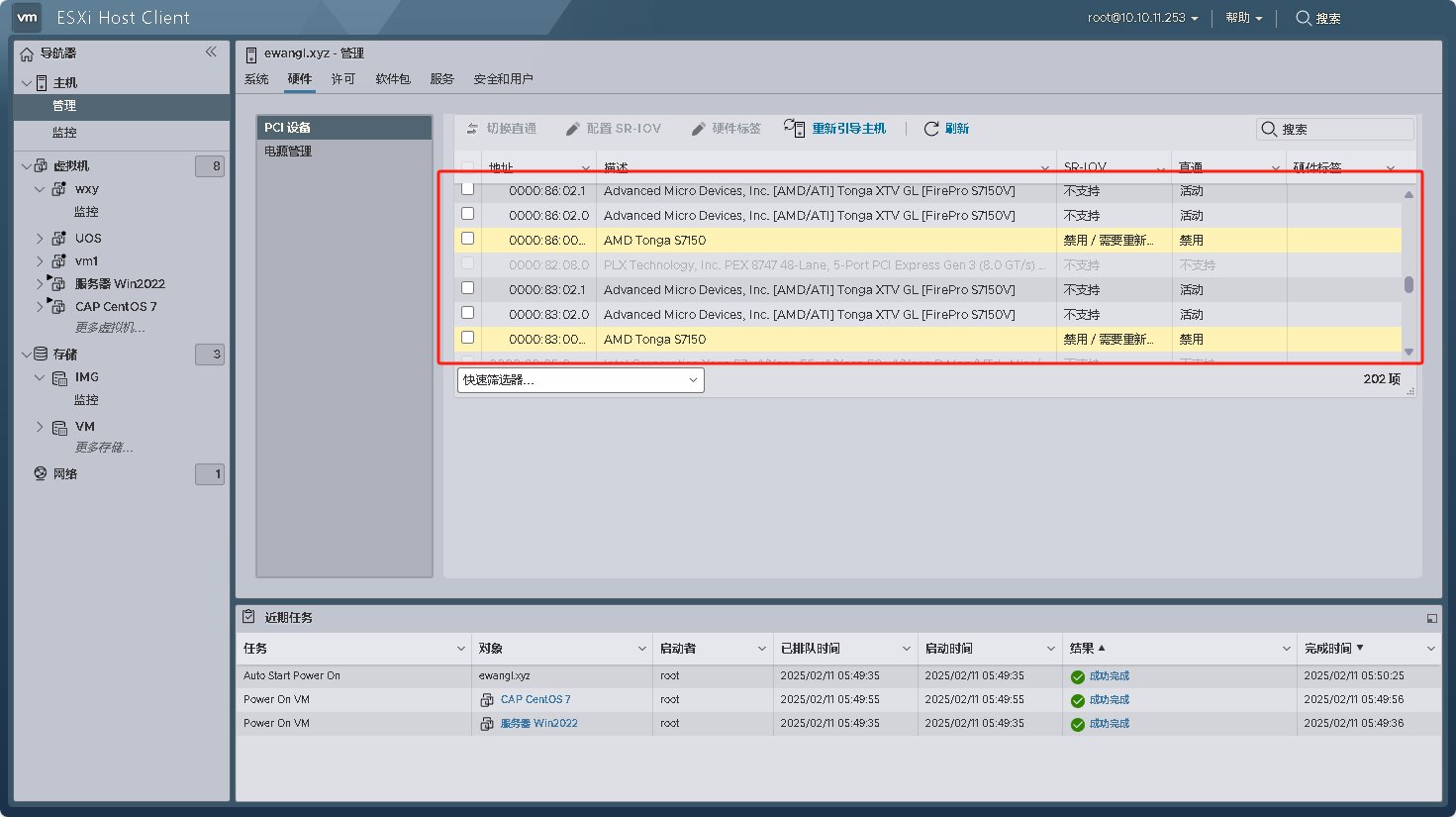
Task: Maximize the Recent tasks panel icon
Action: tap(1431, 618)
